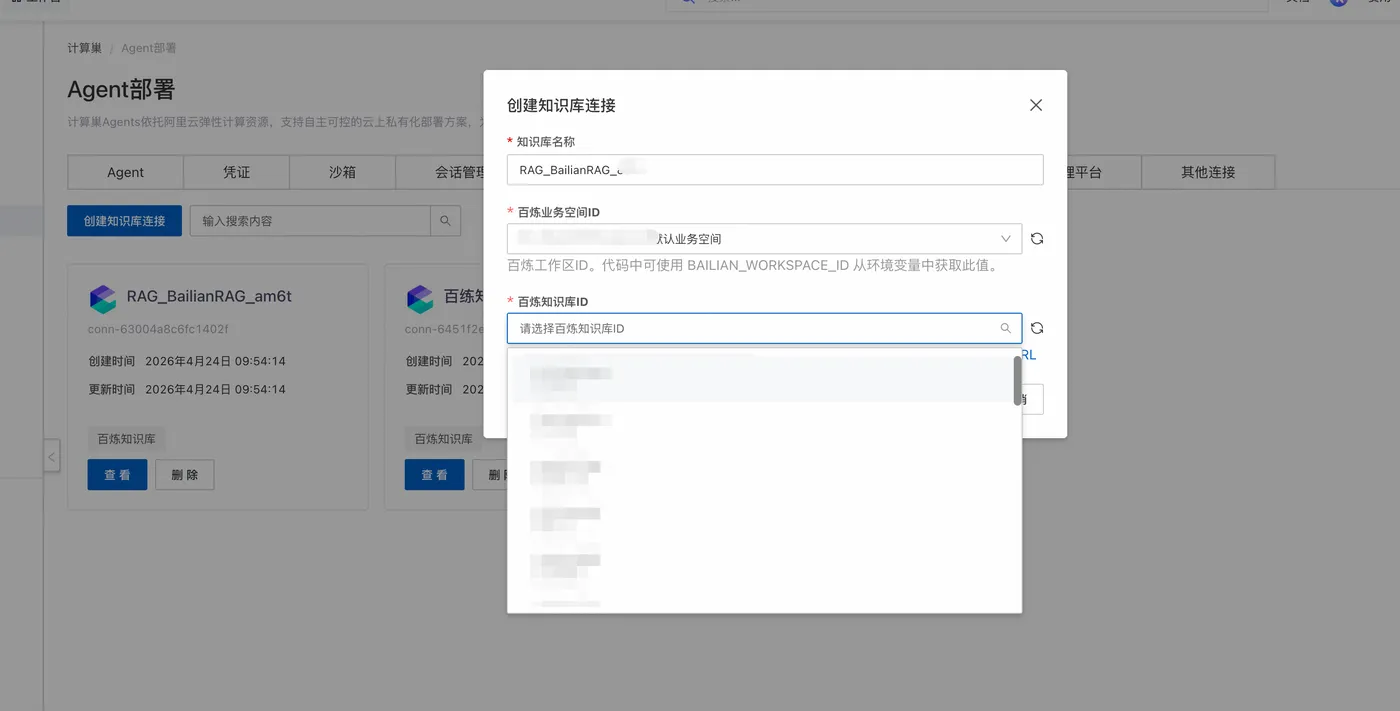Click the chevron arrow in 百炼业务空间ID select
This screenshot has width=1400, height=711.
point(1006,239)
